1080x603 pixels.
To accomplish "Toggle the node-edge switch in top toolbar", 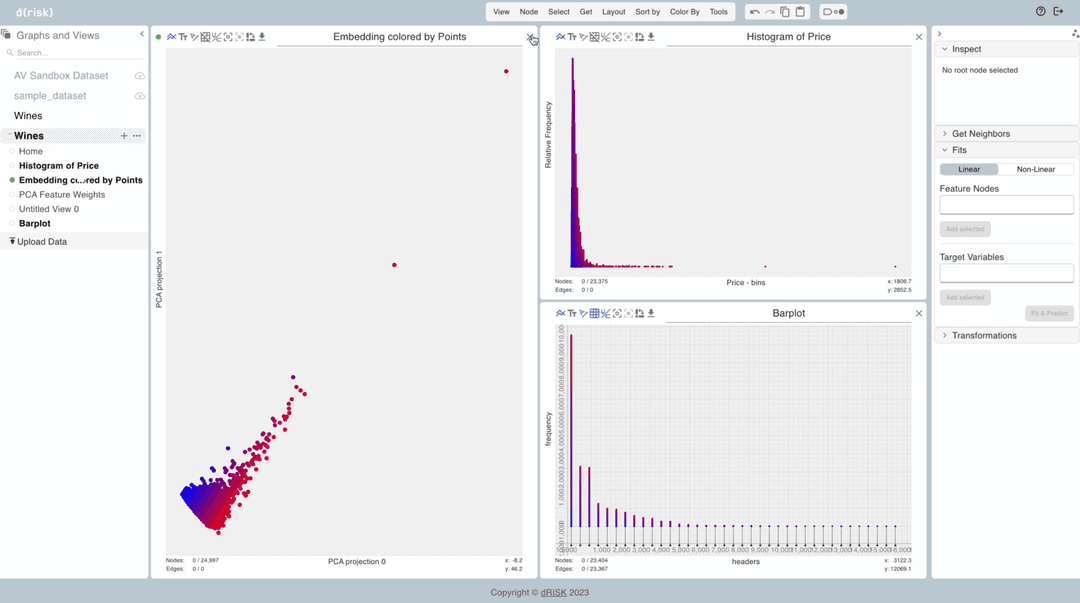I will point(833,12).
